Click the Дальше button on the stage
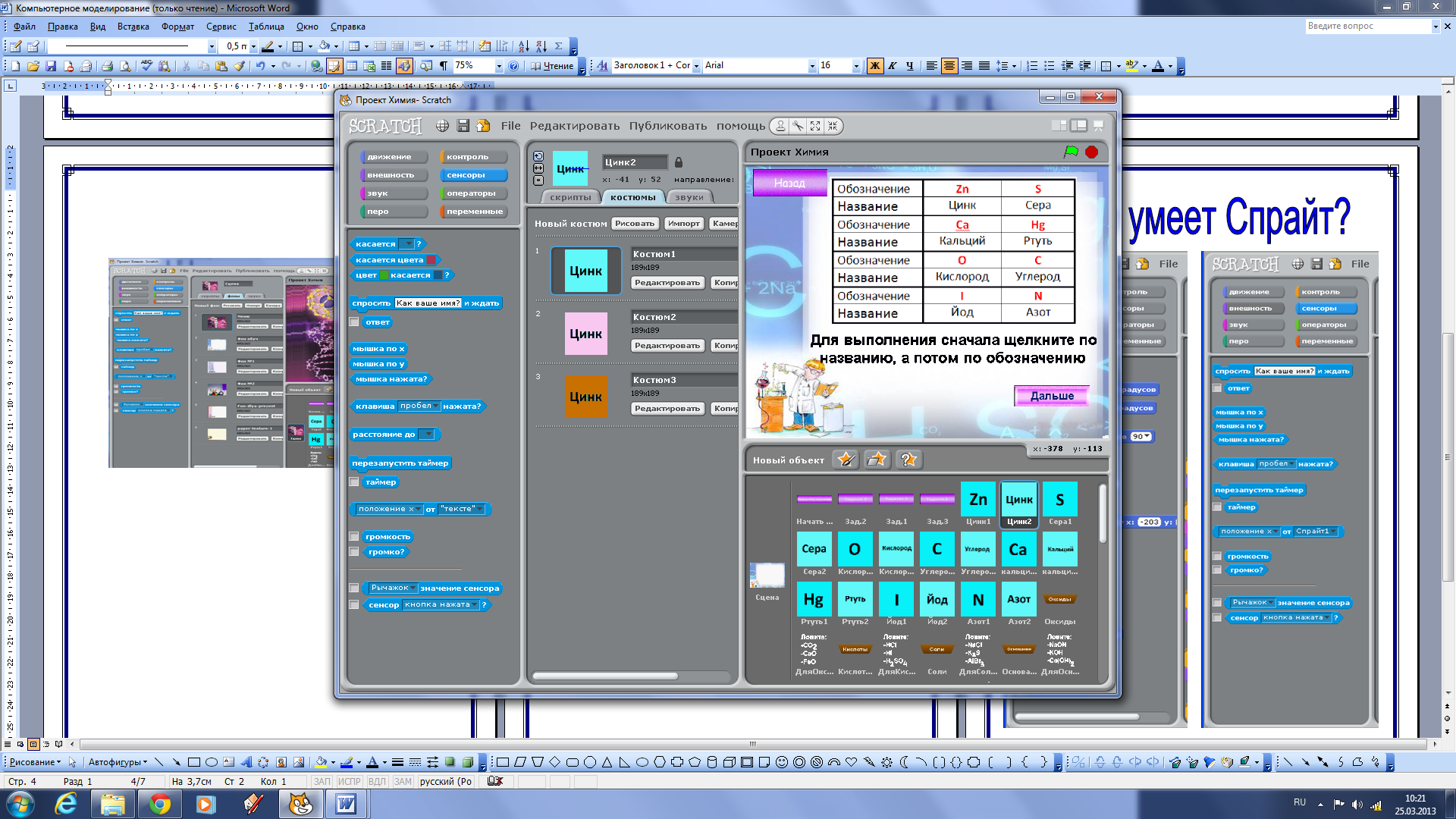Image resolution: width=1456 pixels, height=819 pixels. coord(1052,396)
